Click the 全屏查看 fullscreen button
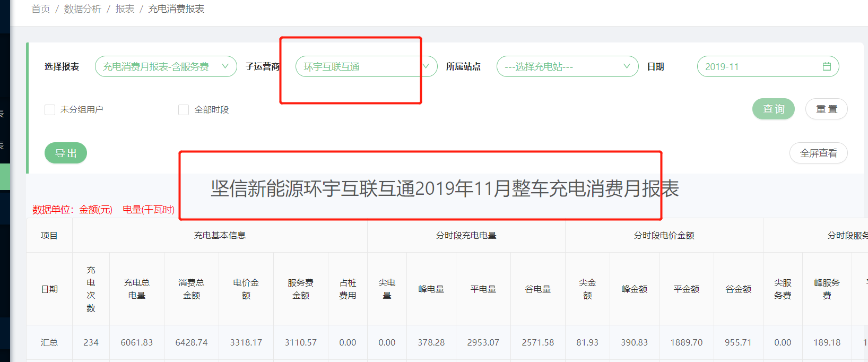Viewport: 868px width, 362px height. [x=818, y=153]
